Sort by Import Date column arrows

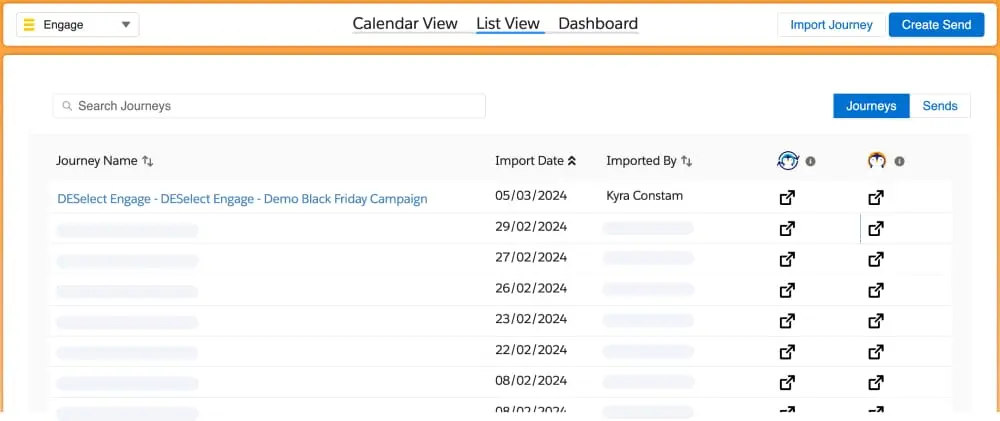click(x=572, y=161)
